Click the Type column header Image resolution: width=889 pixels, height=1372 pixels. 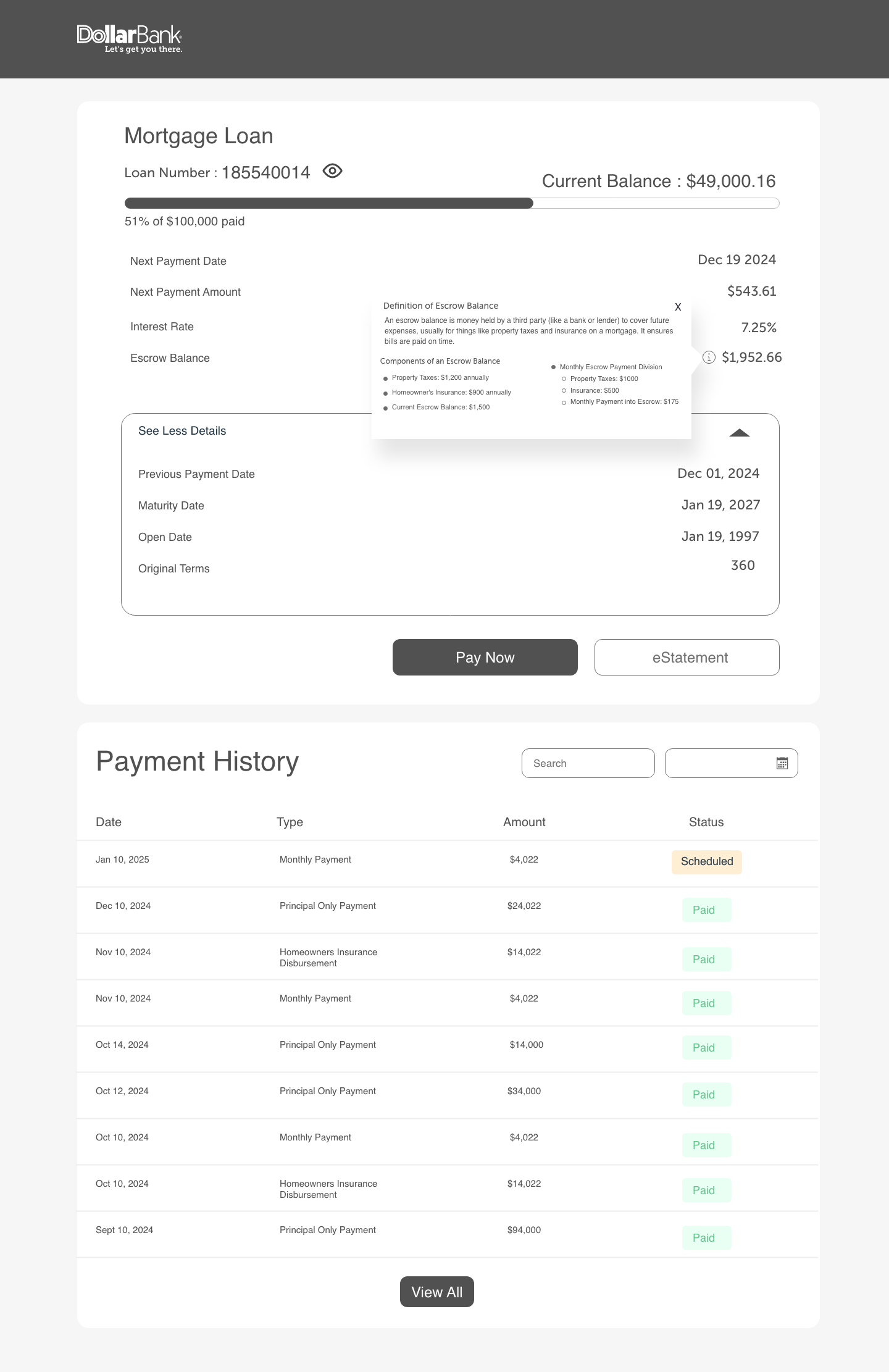click(x=290, y=822)
